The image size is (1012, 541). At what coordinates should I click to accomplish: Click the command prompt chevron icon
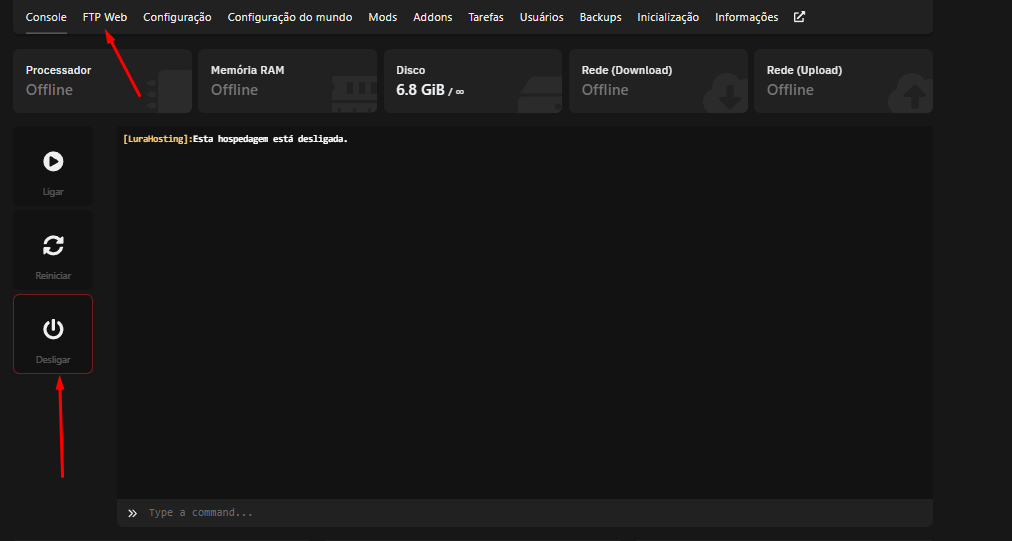click(x=132, y=513)
